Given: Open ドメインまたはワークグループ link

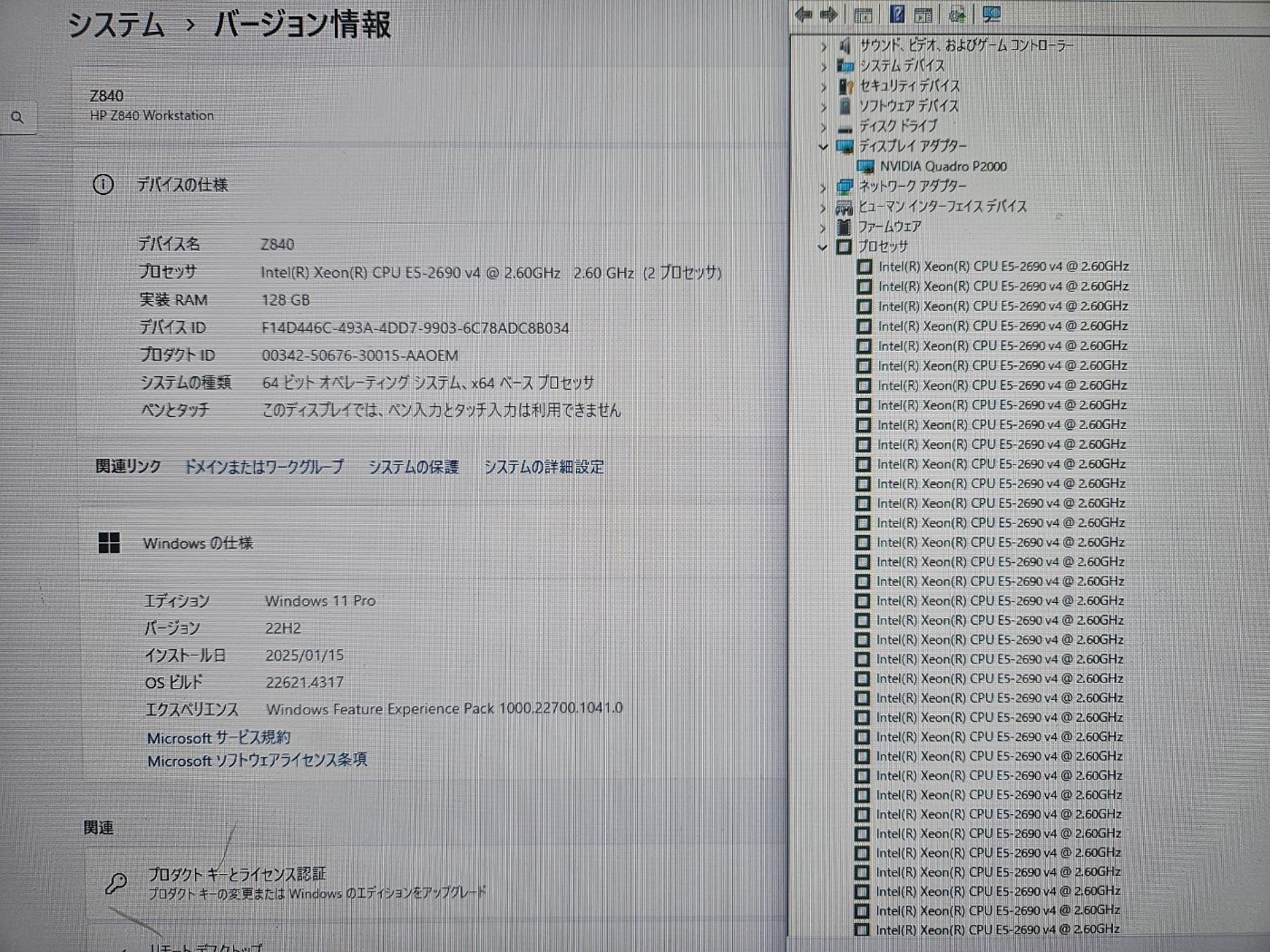Looking at the screenshot, I should (264, 467).
